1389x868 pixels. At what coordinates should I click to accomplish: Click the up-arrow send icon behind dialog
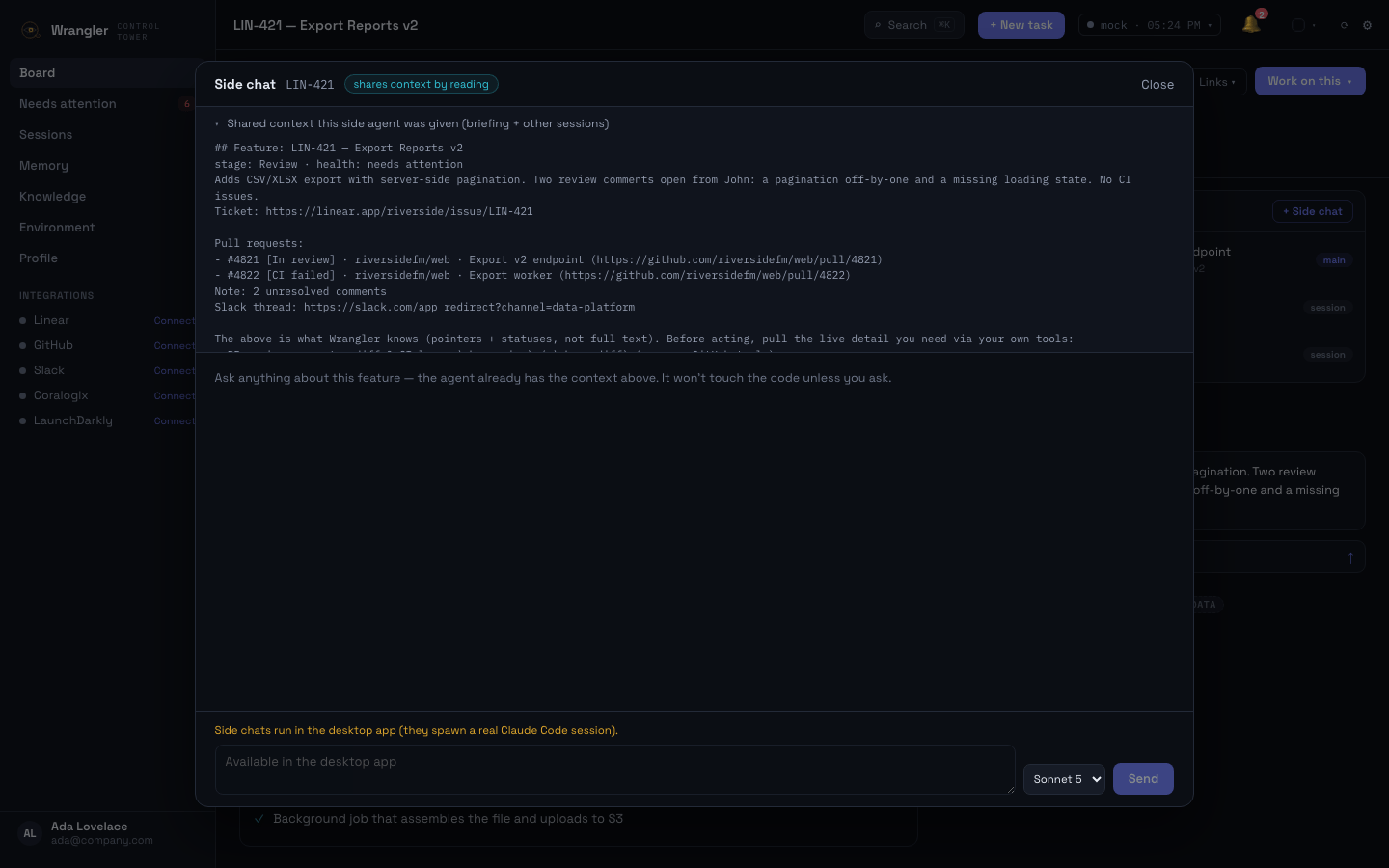click(1350, 557)
